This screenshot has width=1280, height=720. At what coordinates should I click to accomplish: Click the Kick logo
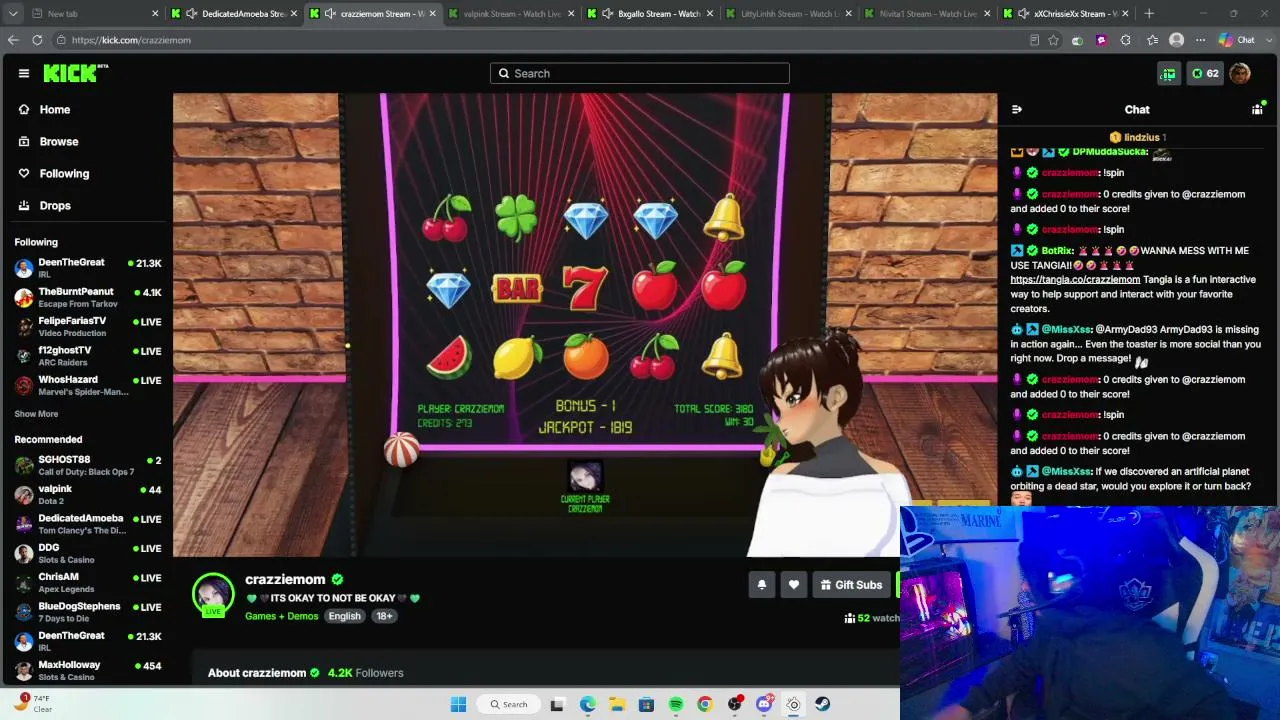[75, 73]
